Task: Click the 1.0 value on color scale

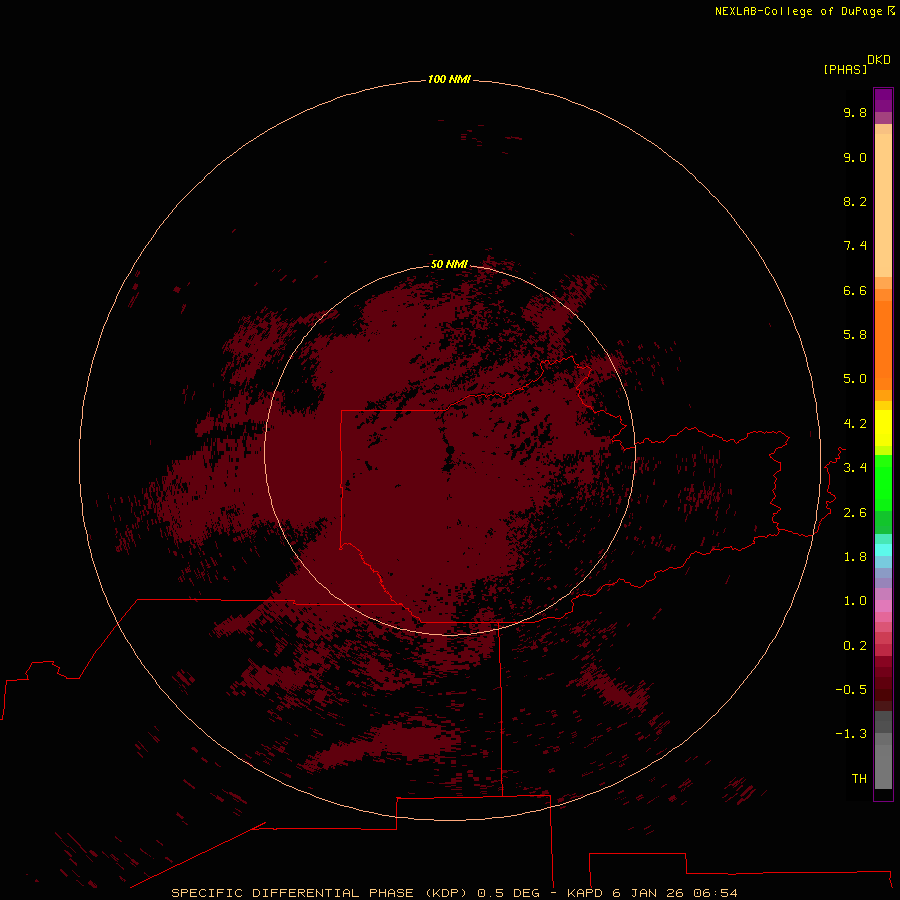Action: 855,601
